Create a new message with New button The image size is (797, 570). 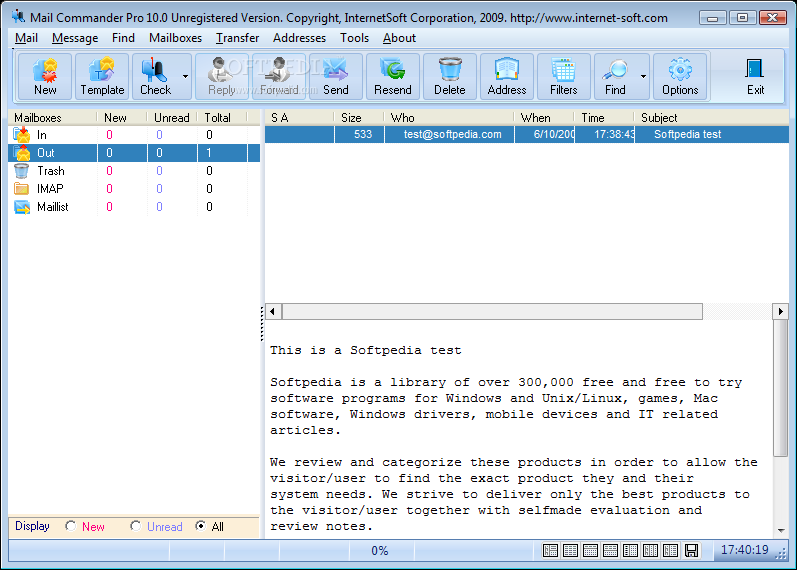(x=45, y=76)
